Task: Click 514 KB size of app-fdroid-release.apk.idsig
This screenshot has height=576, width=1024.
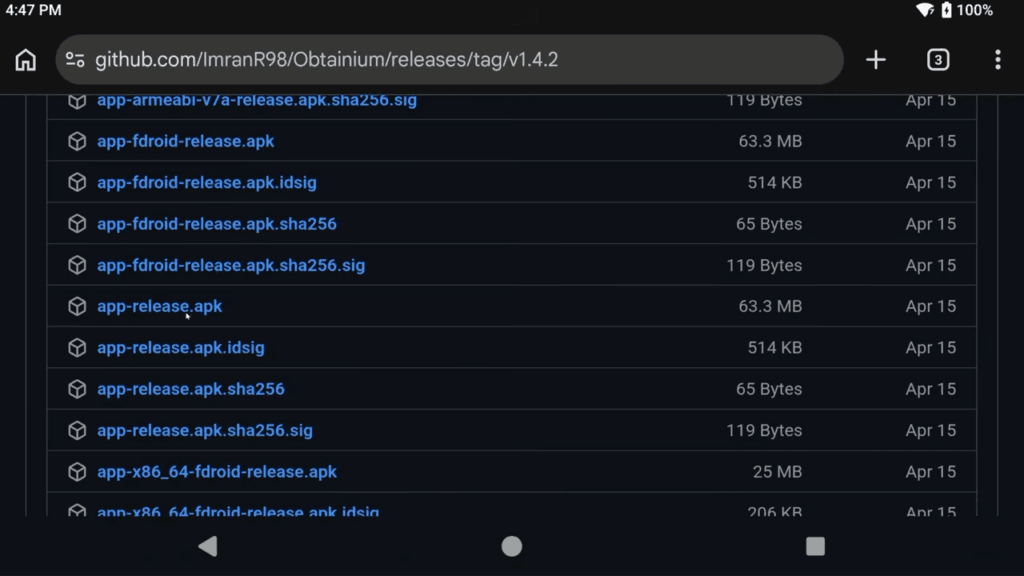Action: pos(775,182)
